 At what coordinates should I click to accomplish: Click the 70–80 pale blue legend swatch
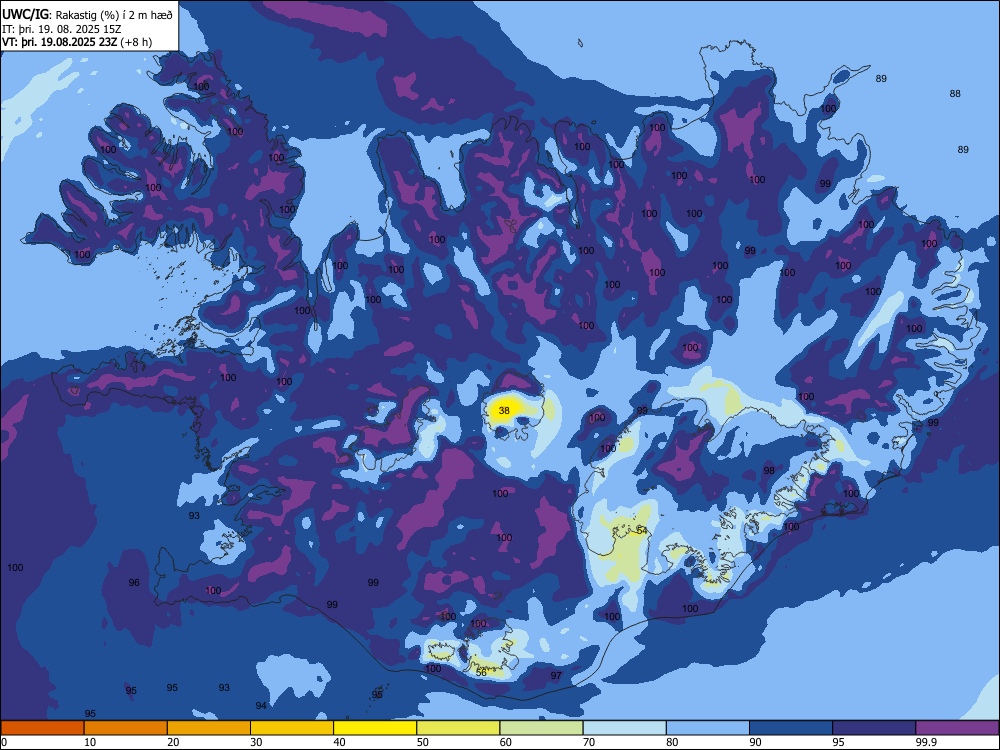tap(625, 728)
